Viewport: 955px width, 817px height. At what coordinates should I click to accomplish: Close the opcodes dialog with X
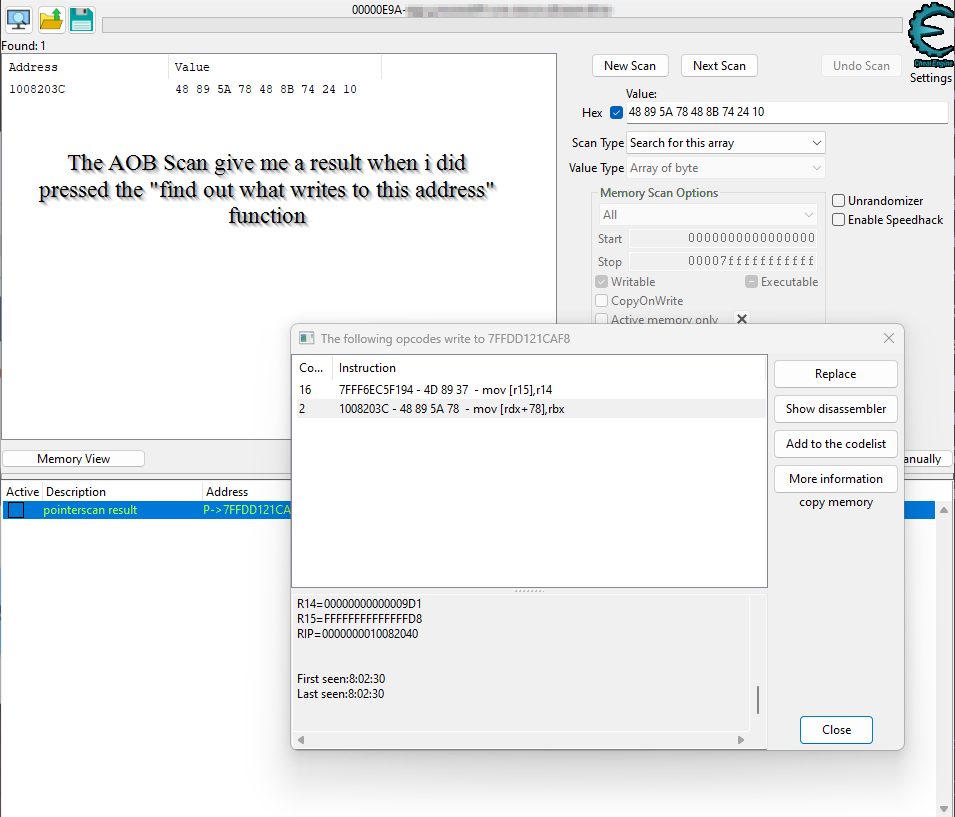pyautogui.click(x=888, y=338)
